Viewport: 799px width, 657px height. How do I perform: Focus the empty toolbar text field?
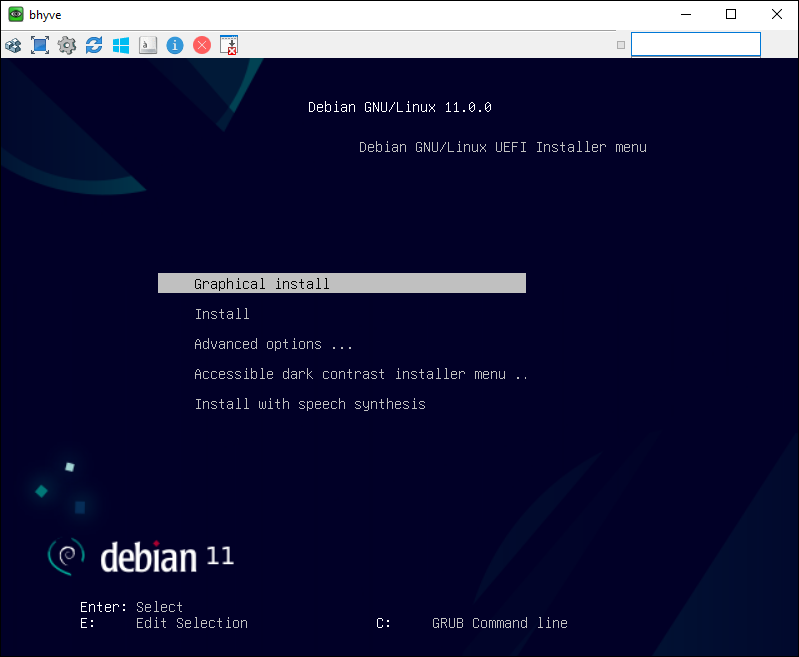pyautogui.click(x=696, y=44)
